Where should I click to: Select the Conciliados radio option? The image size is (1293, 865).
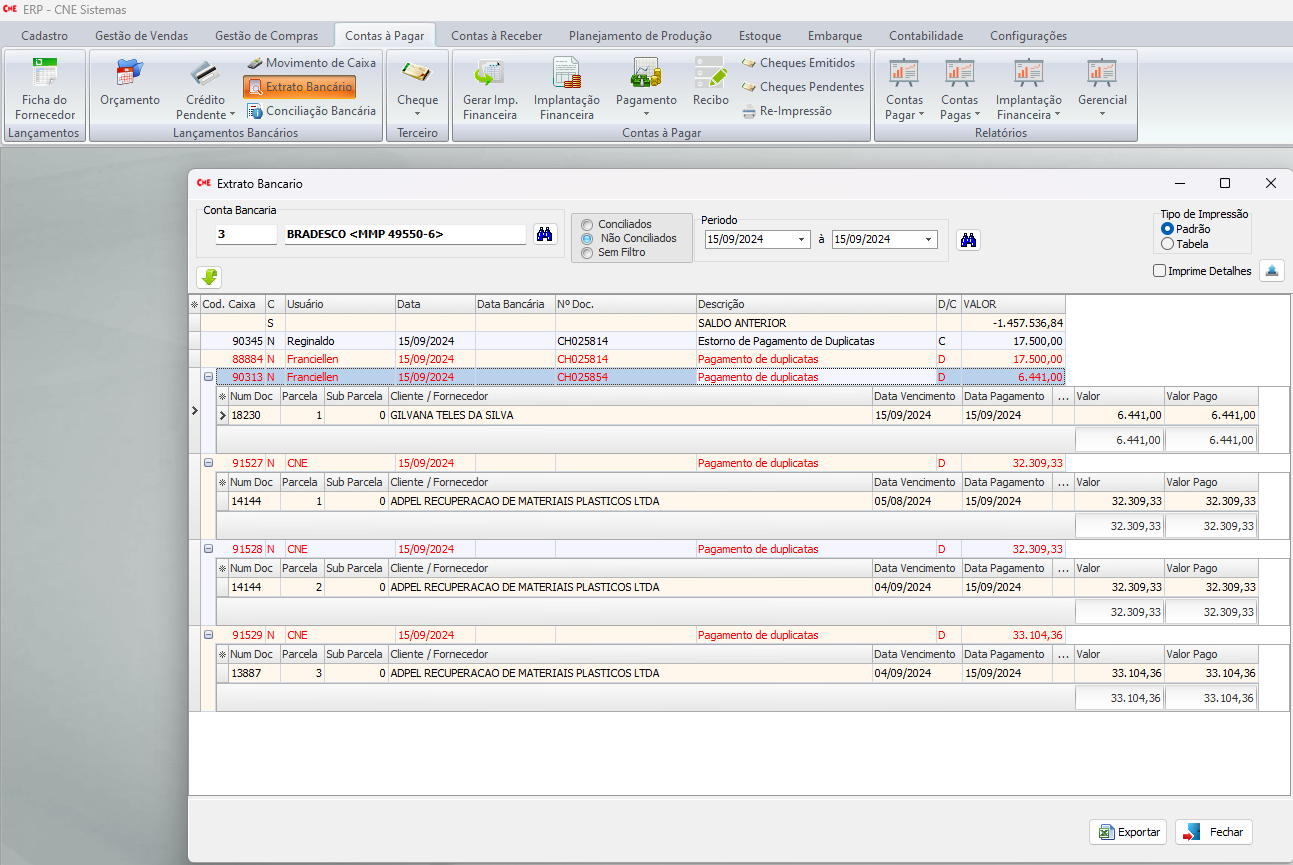coord(587,225)
